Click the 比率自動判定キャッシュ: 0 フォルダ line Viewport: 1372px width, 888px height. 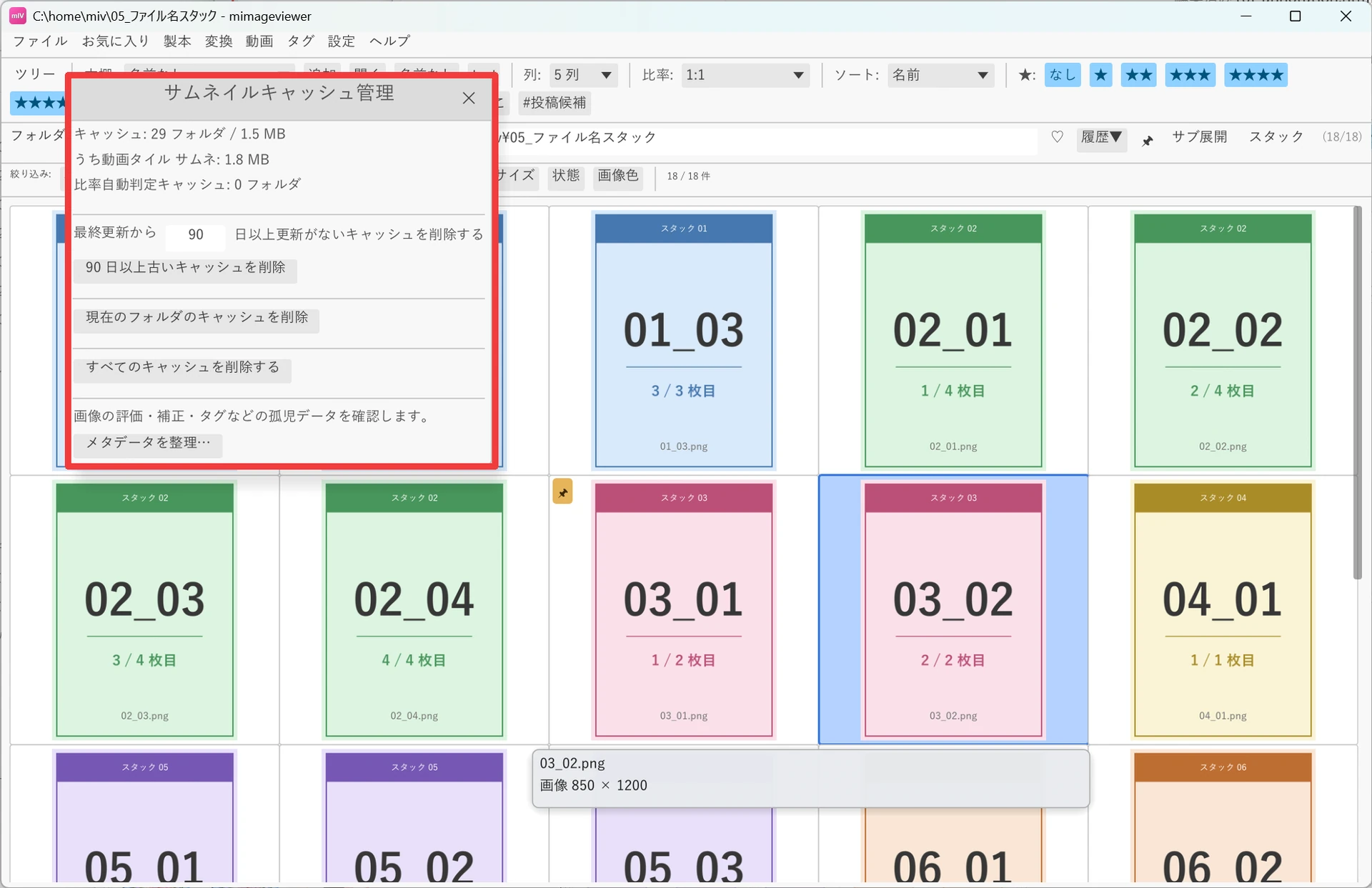(187, 184)
